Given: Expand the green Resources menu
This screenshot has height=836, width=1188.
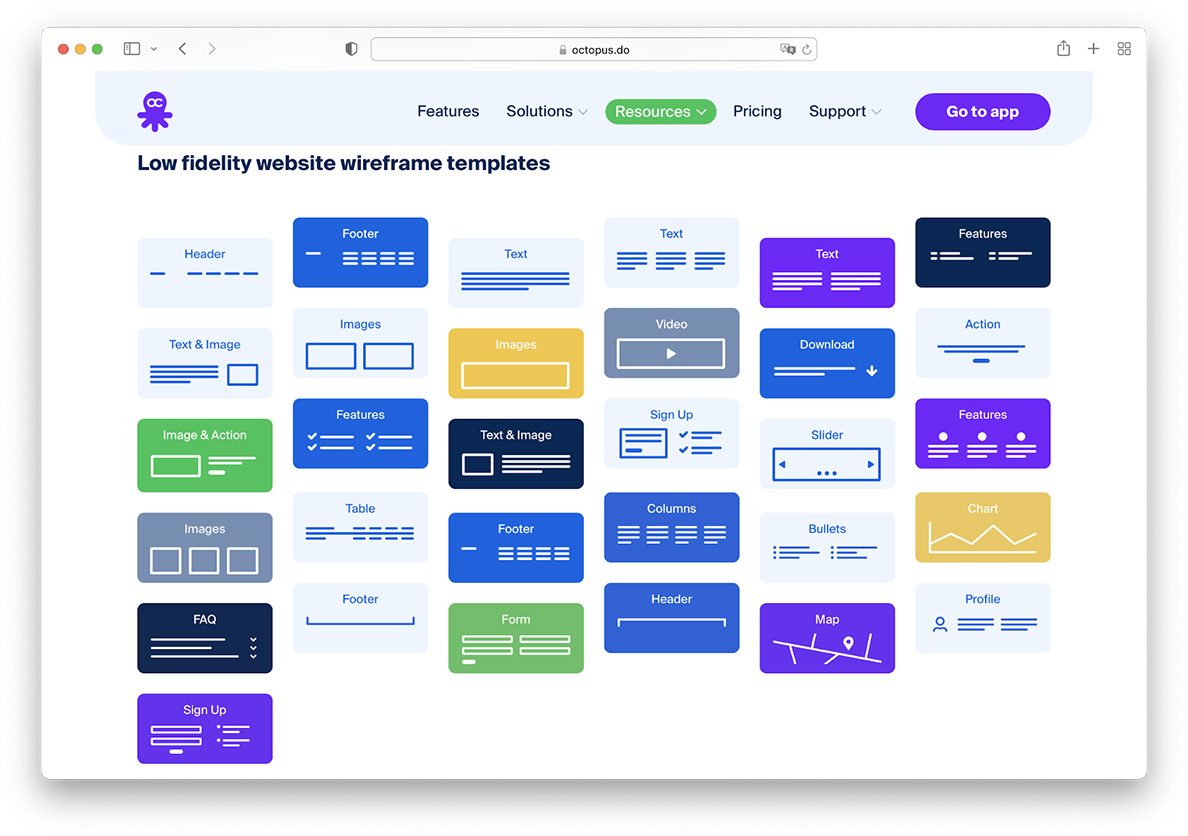Looking at the screenshot, I should 661,111.
